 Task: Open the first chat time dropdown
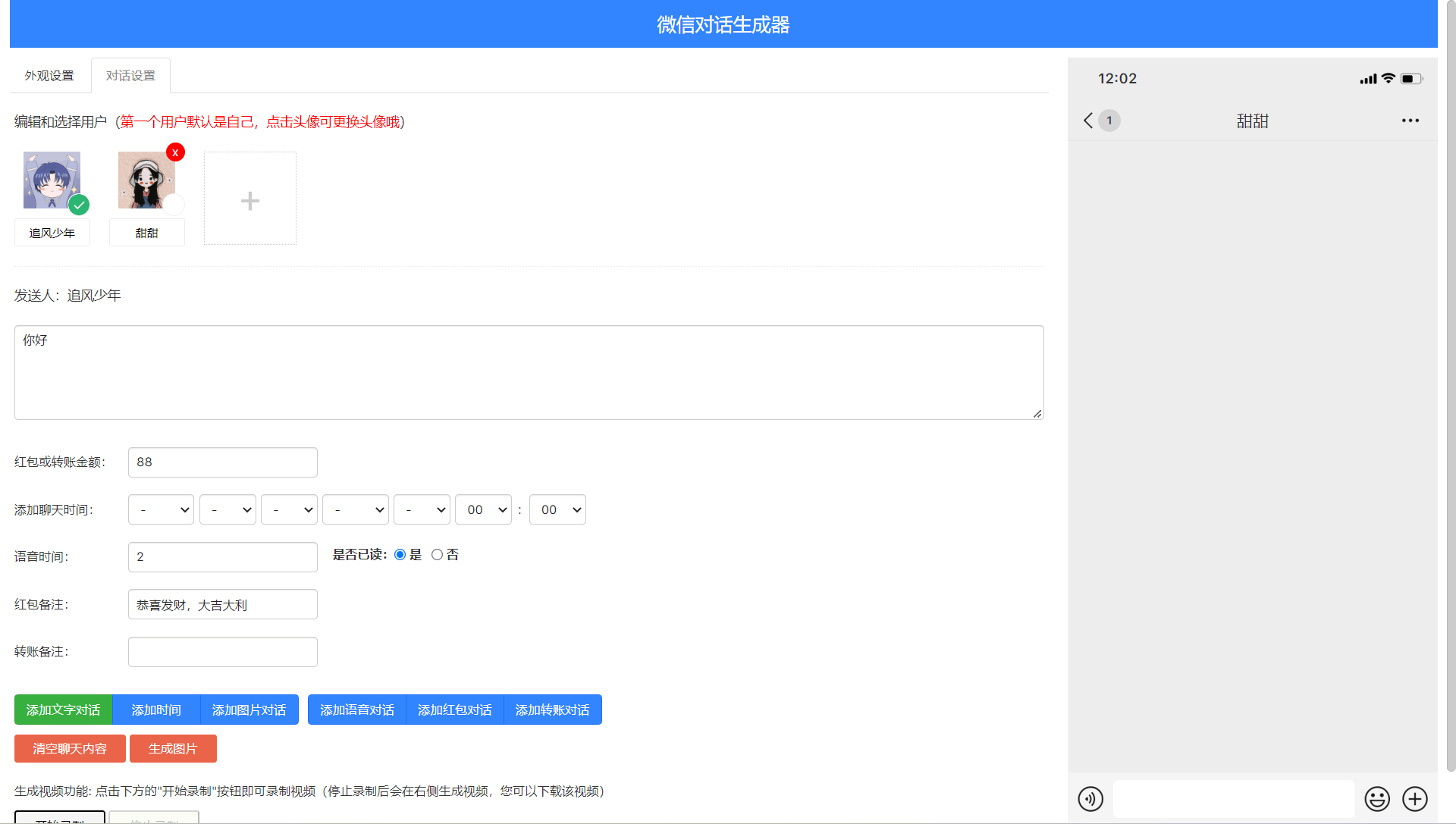tap(161, 509)
